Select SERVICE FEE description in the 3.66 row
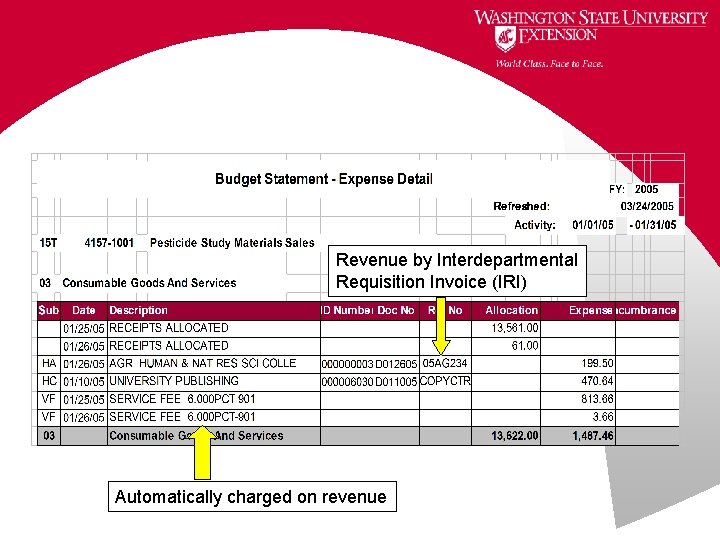Viewport: 720px width, 540px height. (x=182, y=417)
